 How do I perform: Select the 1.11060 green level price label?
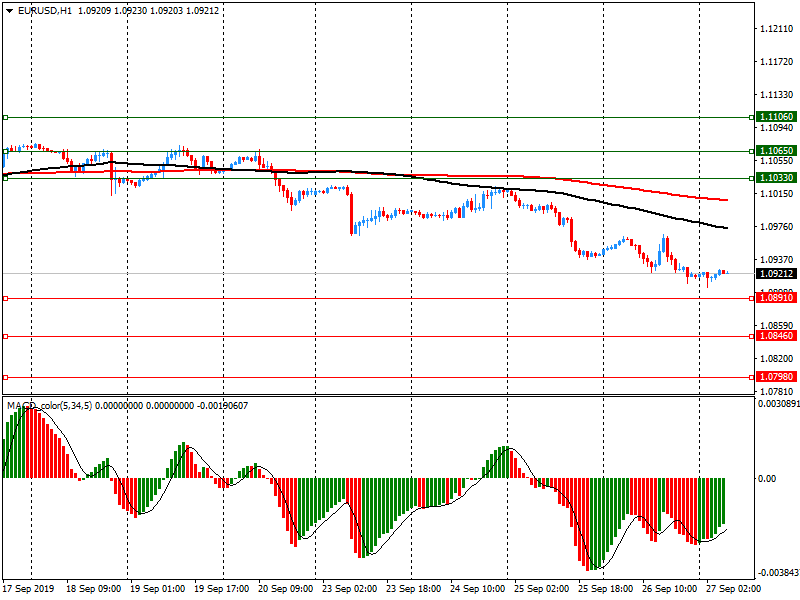click(x=776, y=117)
